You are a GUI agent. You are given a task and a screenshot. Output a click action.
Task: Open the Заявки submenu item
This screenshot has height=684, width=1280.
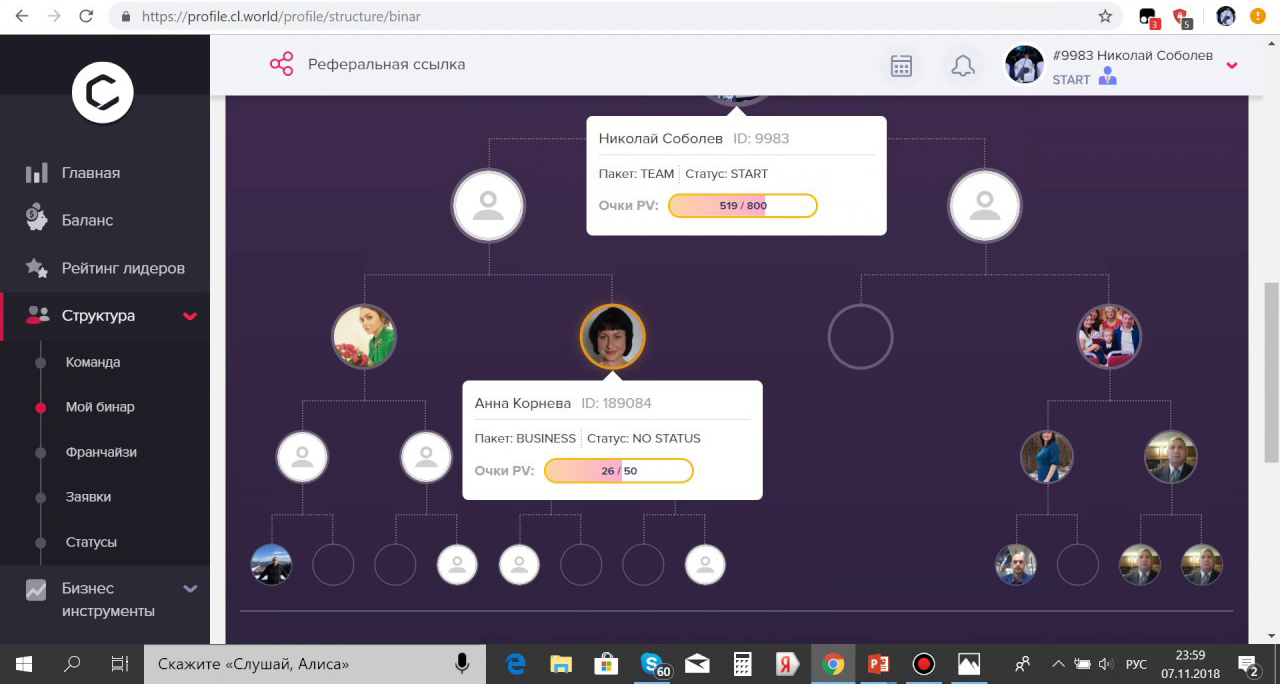click(88, 497)
